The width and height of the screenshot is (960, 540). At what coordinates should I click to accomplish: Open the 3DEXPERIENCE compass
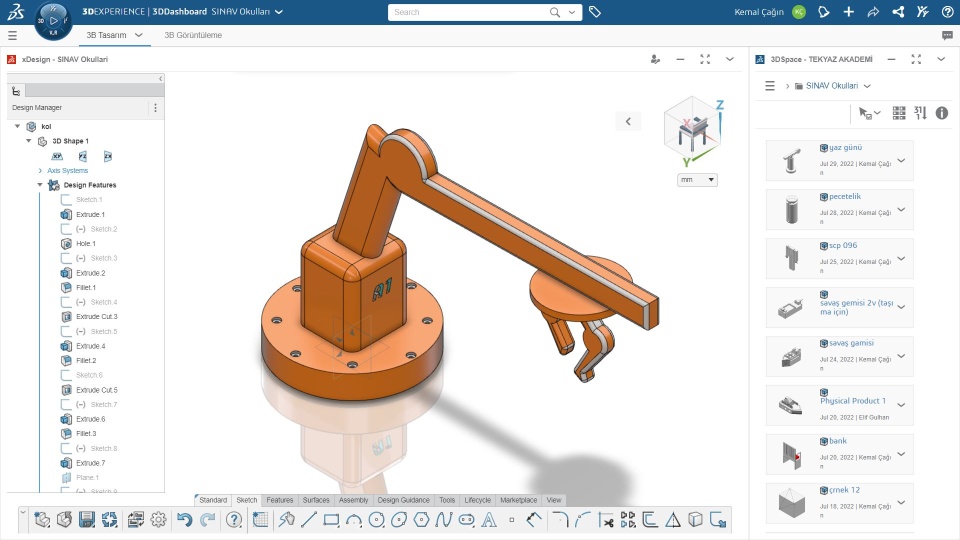click(53, 20)
